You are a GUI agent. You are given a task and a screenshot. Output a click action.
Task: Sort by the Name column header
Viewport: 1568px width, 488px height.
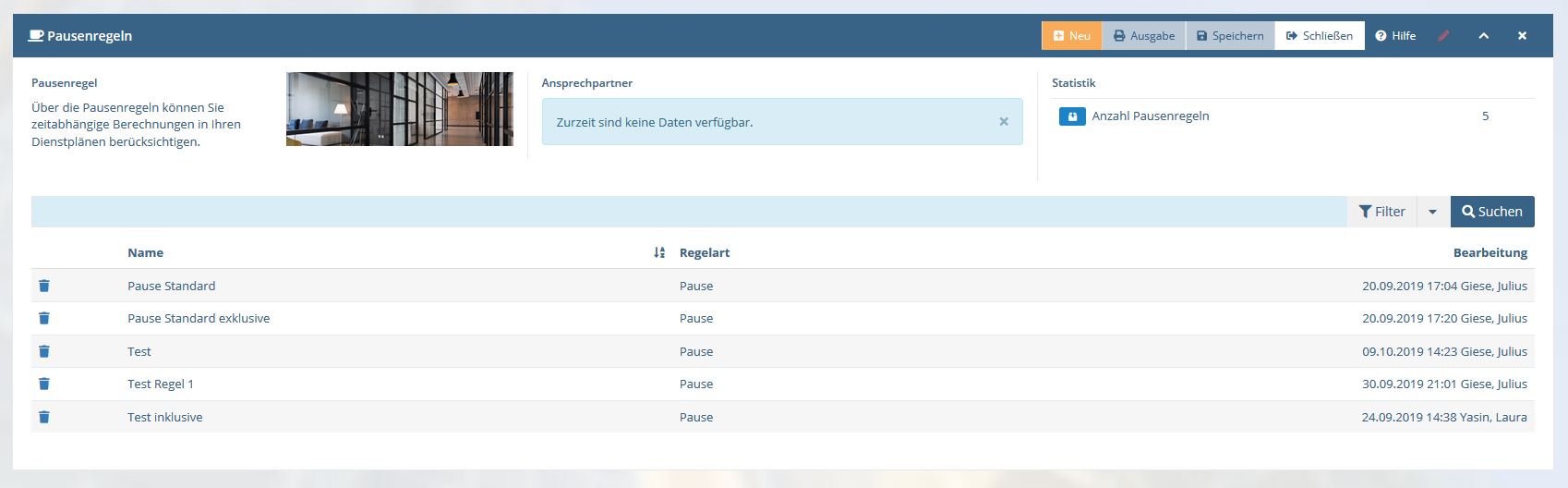pyautogui.click(x=145, y=252)
